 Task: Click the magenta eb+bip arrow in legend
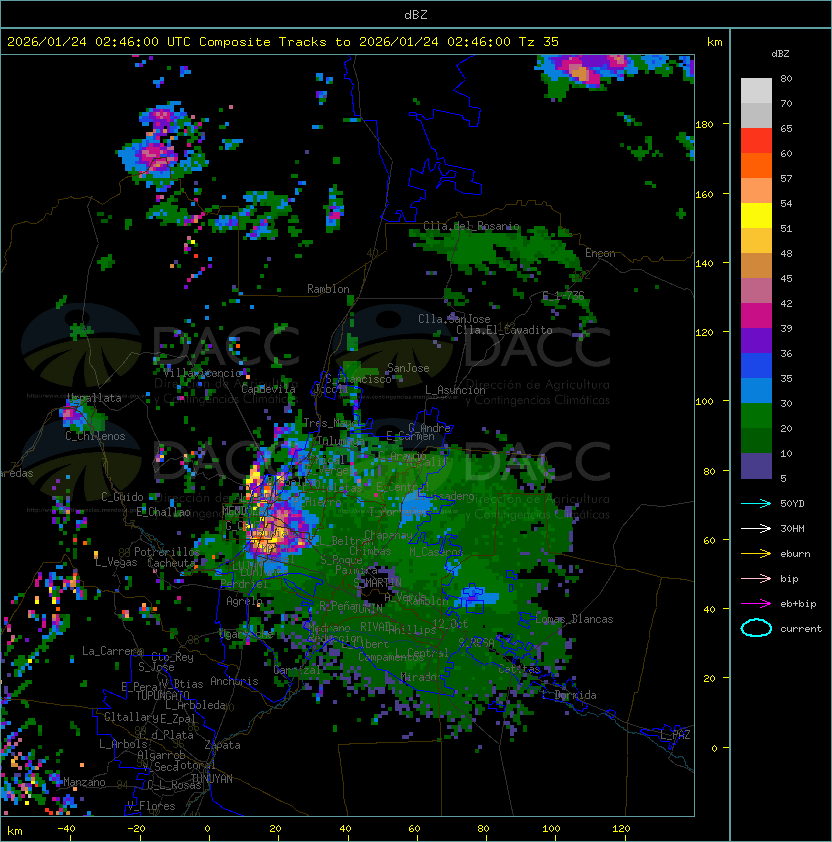click(x=756, y=604)
